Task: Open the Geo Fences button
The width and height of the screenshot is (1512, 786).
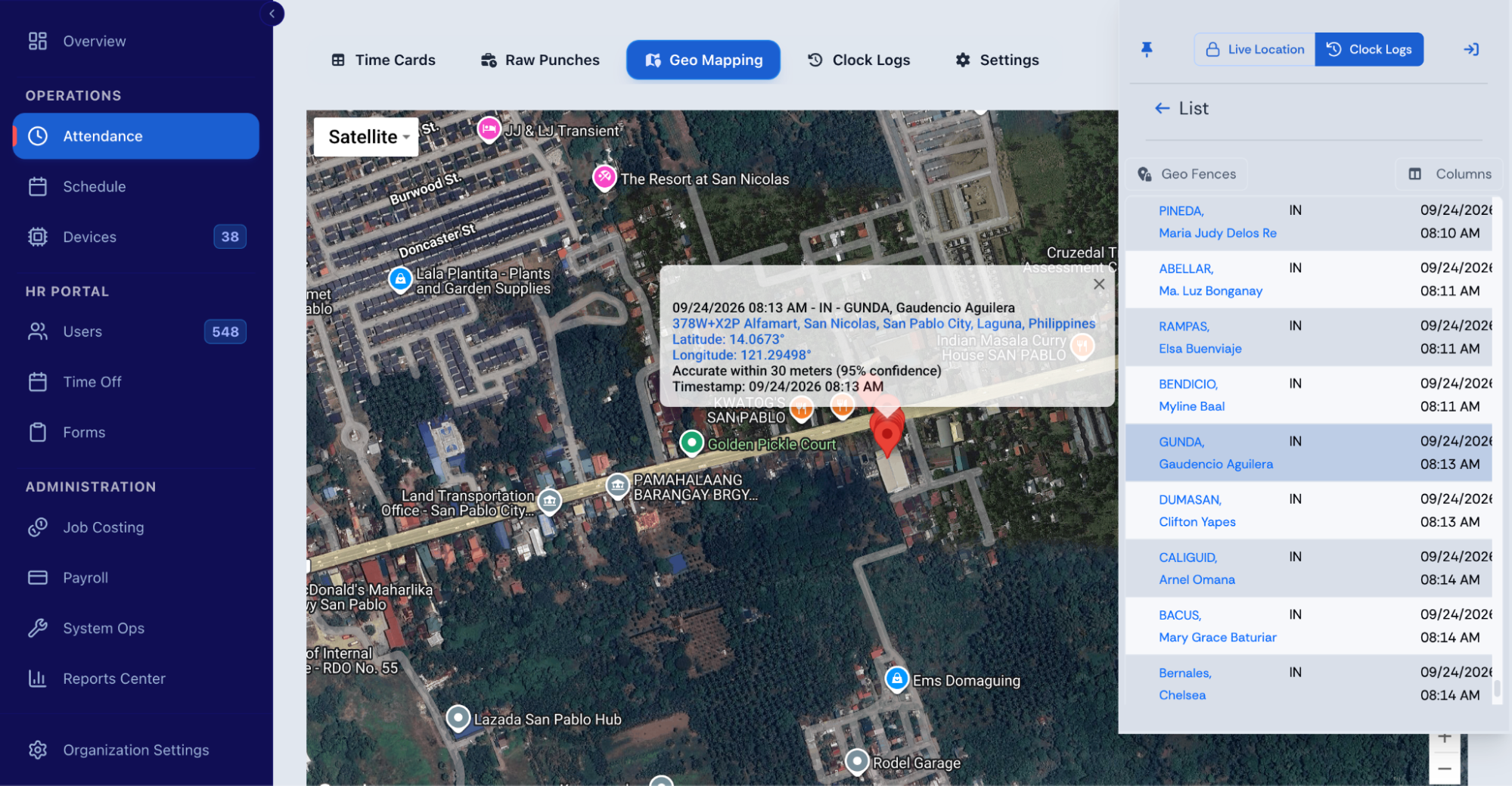Action: pyautogui.click(x=1187, y=174)
